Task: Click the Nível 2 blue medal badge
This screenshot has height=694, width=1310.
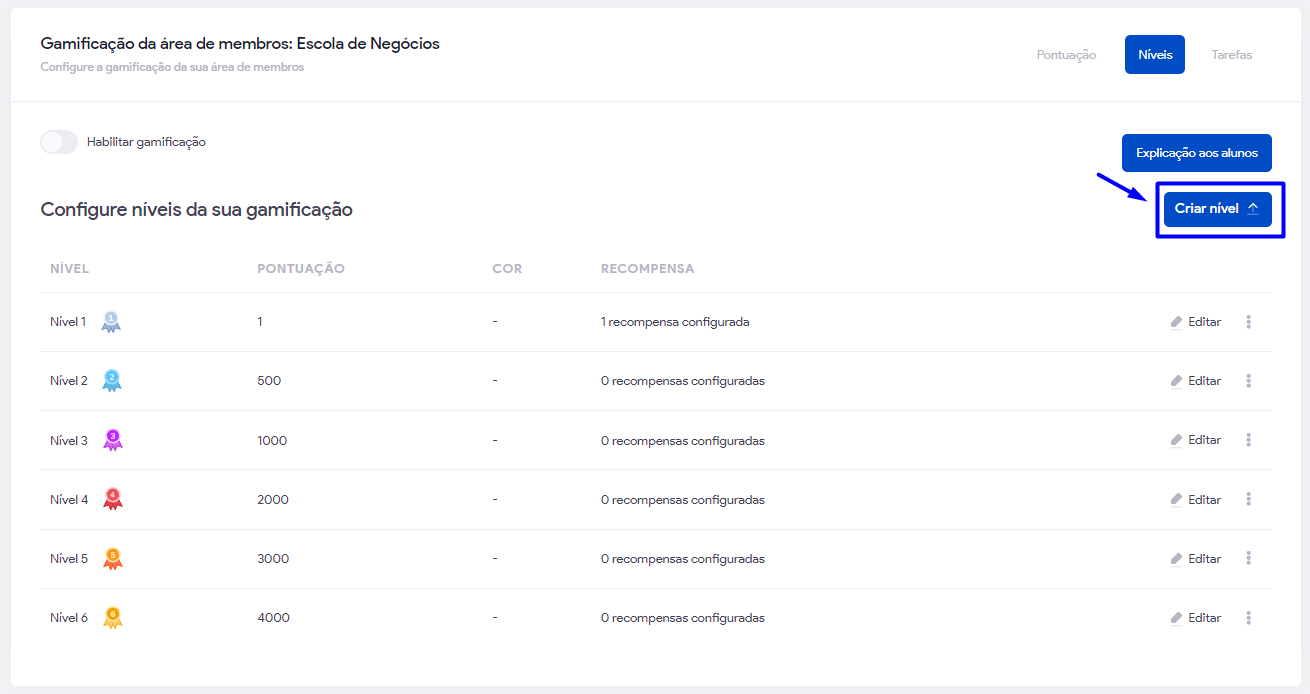Action: (x=112, y=381)
